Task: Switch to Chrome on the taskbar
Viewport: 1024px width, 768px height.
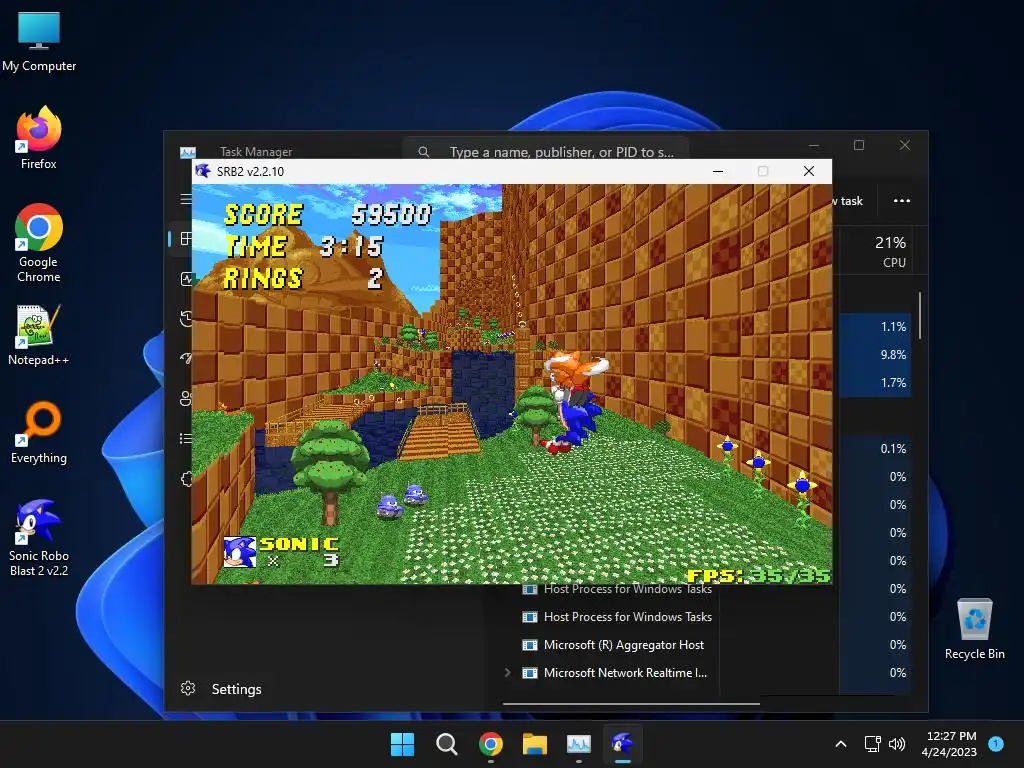Action: click(490, 744)
